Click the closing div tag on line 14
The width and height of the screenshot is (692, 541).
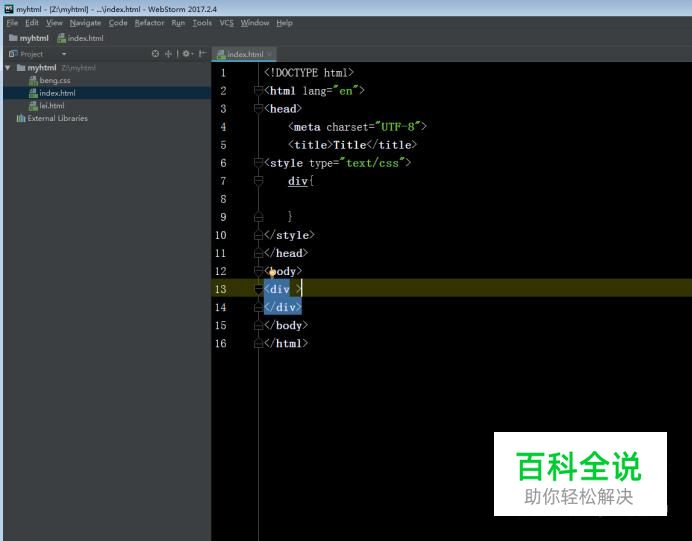click(x=283, y=307)
